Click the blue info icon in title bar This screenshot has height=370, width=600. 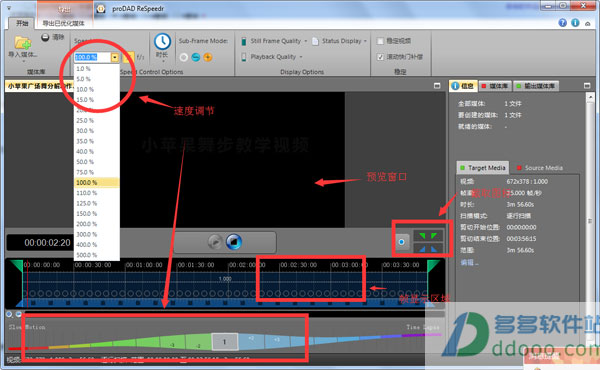[575, 23]
